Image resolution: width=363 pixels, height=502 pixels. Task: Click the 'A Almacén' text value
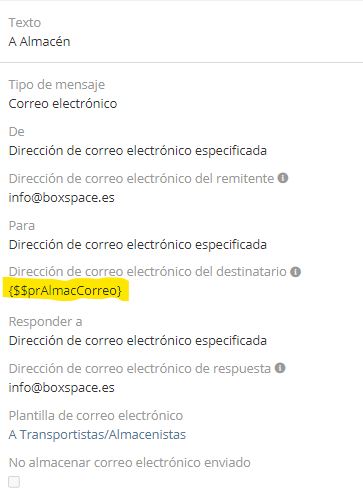[39, 42]
